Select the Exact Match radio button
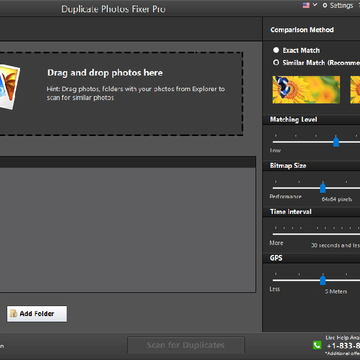Viewport: 360px width, 360px height. pyautogui.click(x=276, y=50)
